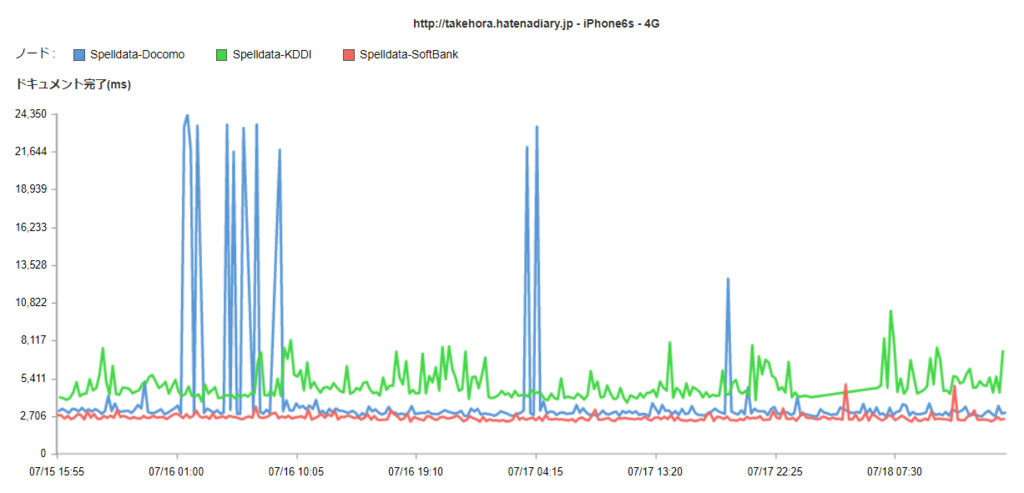Image resolution: width=1024 pixels, height=493 pixels.
Task: Click the red Spelldata-SoftBank legend swatch
Action: tap(349, 56)
